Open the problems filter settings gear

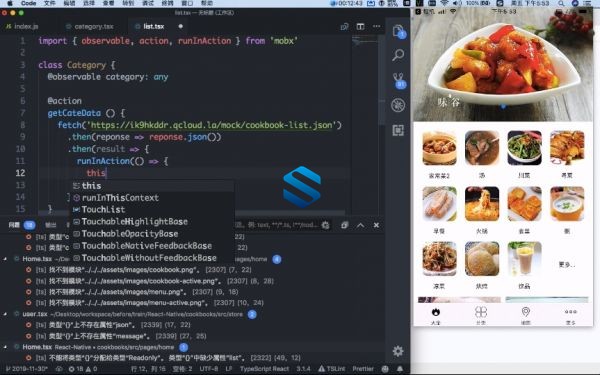point(325,225)
